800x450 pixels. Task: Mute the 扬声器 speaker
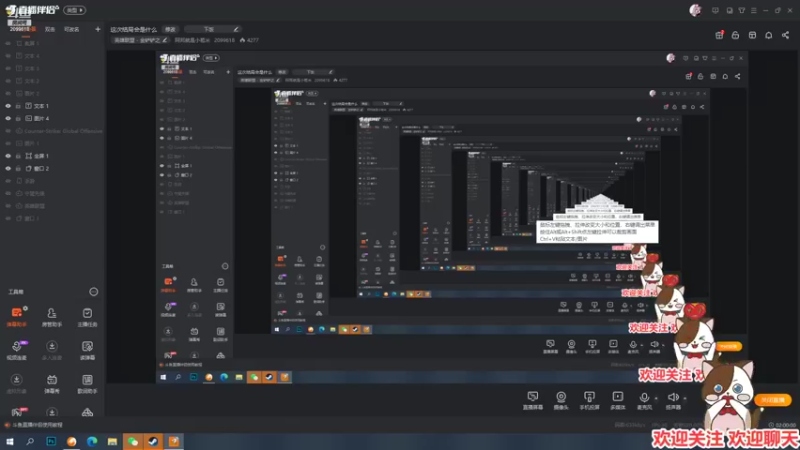(673, 401)
